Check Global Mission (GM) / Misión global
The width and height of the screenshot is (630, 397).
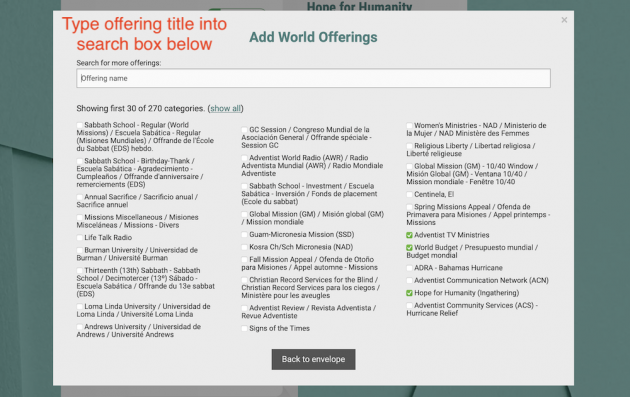(244, 215)
